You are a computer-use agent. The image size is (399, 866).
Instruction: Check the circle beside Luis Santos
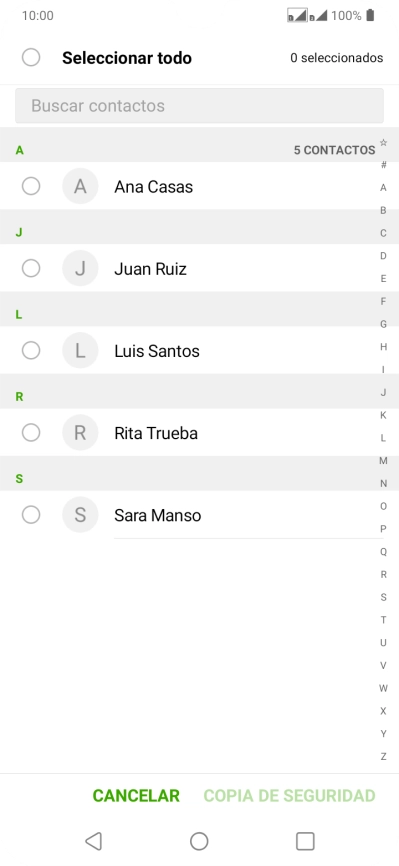pyautogui.click(x=31, y=351)
